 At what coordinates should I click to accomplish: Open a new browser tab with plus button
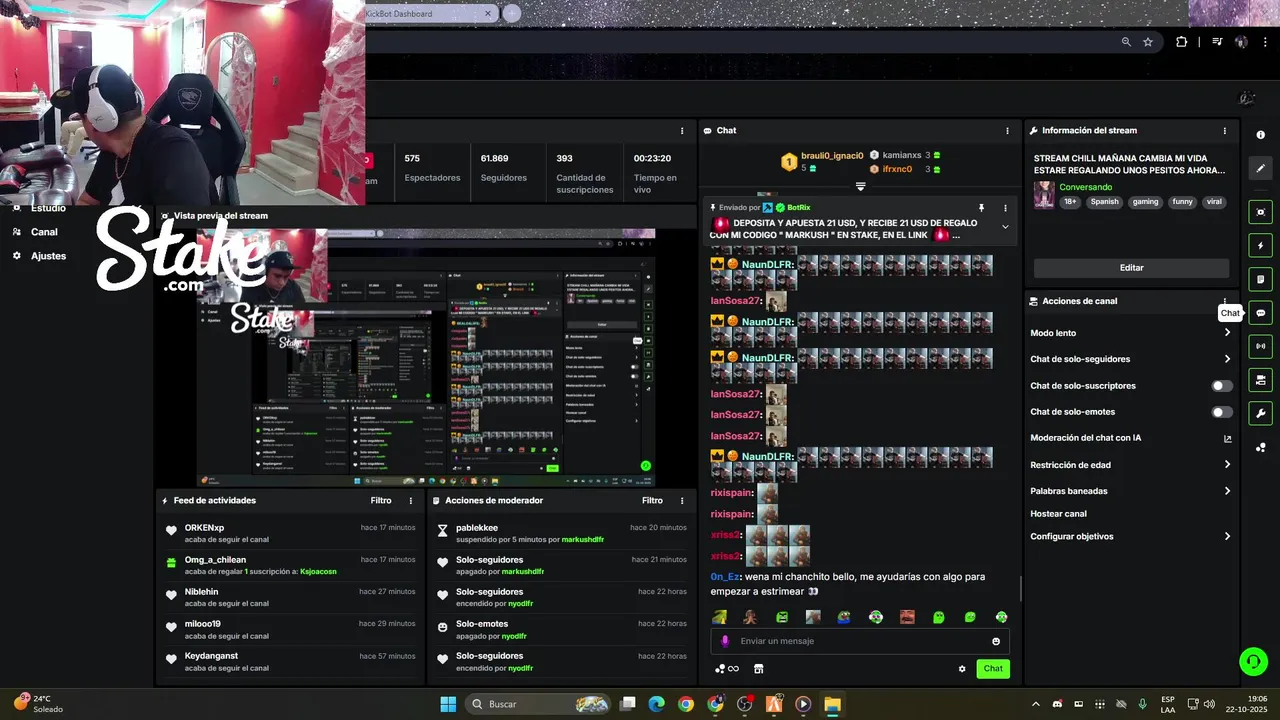pyautogui.click(x=511, y=13)
